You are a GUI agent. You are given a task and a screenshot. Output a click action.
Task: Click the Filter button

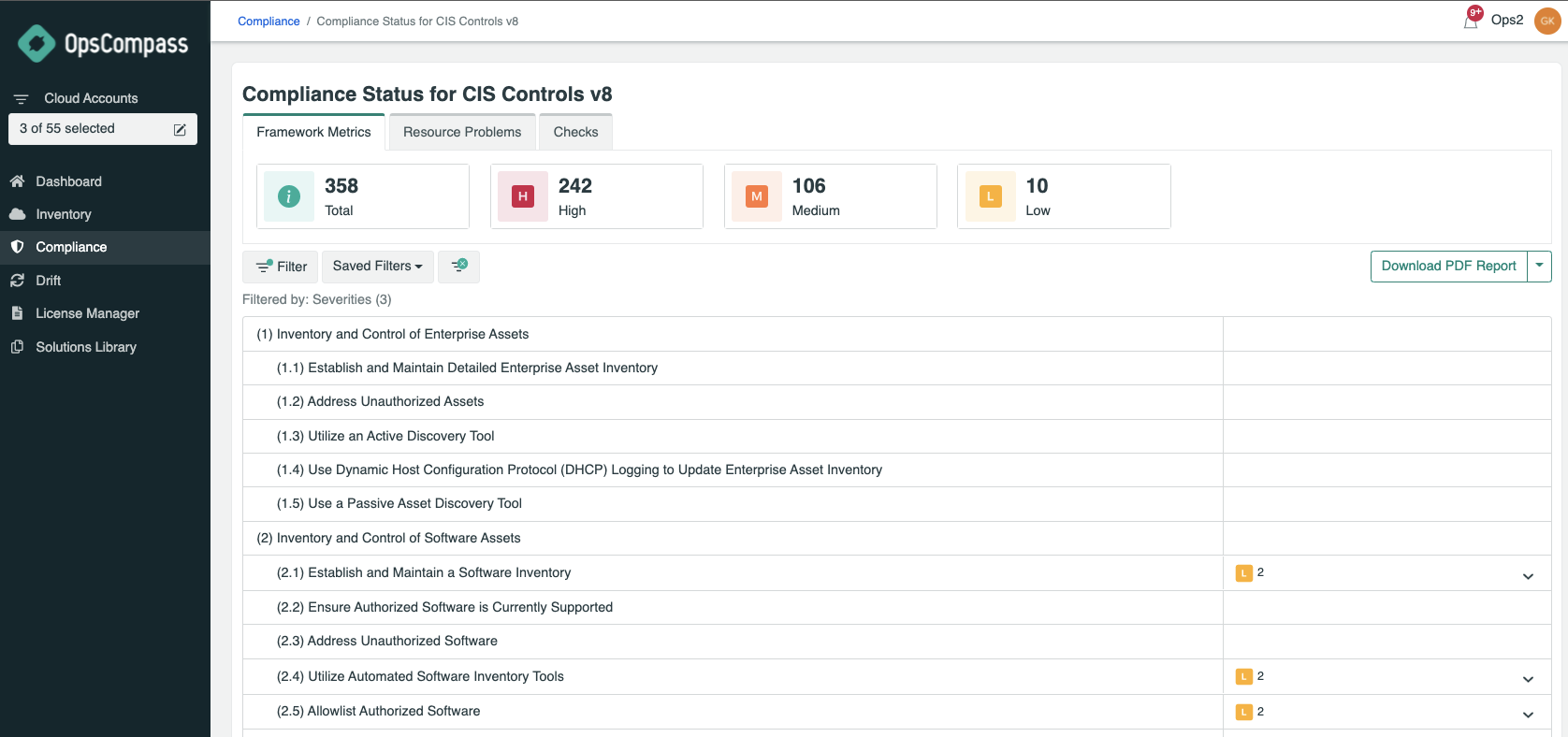[281, 267]
